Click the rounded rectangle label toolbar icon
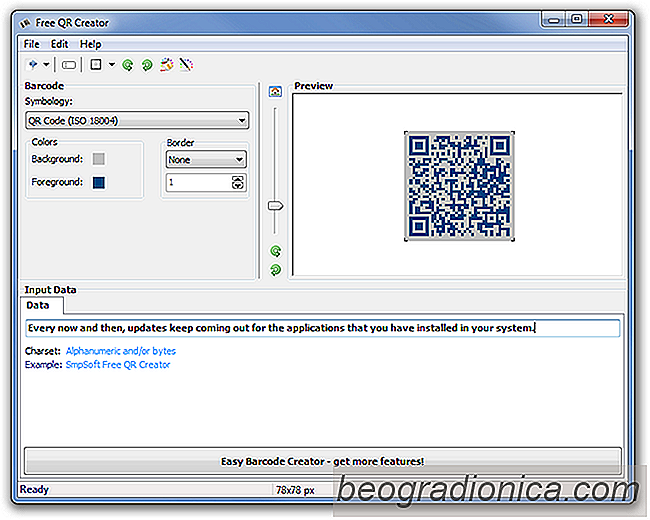Screen dimensions: 650x520 [x=69, y=65]
